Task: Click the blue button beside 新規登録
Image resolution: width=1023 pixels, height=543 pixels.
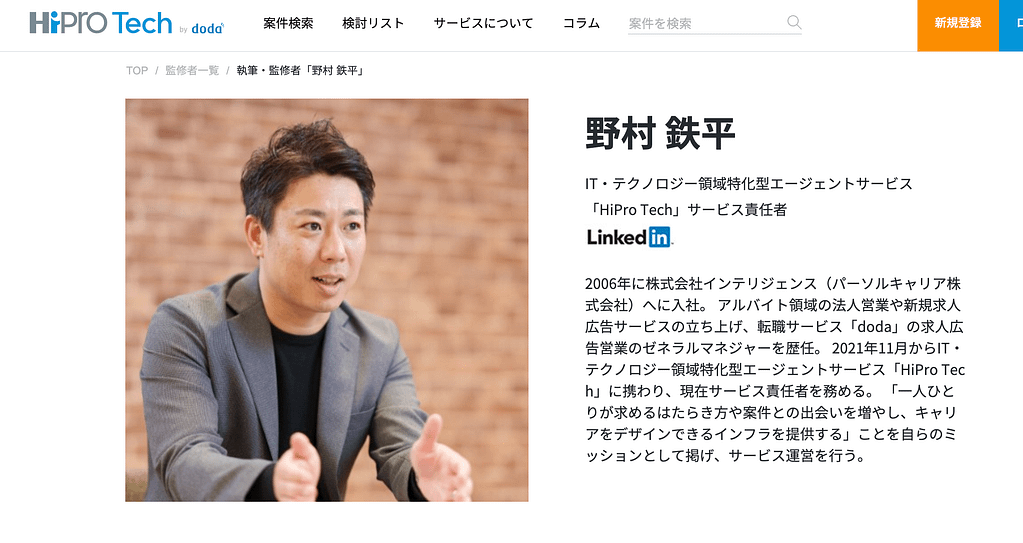Action: (1011, 25)
